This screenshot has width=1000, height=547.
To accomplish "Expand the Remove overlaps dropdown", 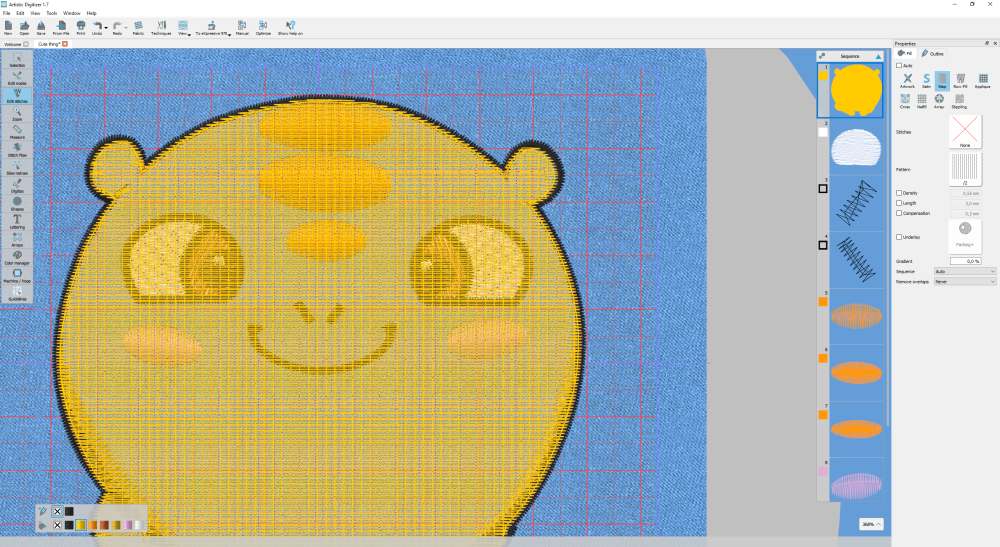I will (x=965, y=282).
